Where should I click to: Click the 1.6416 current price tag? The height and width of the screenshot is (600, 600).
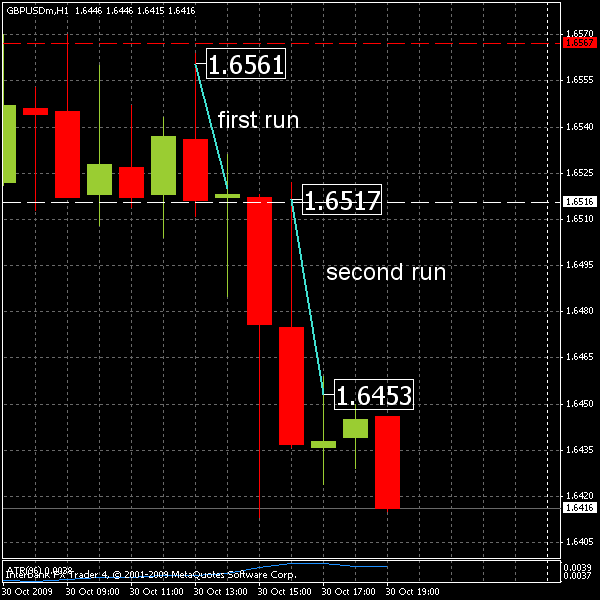coord(579,508)
